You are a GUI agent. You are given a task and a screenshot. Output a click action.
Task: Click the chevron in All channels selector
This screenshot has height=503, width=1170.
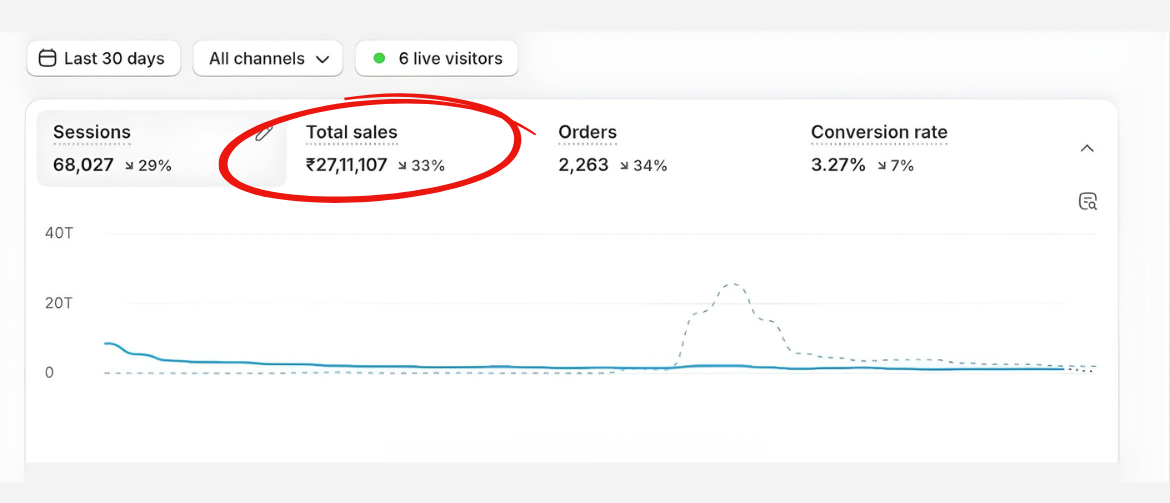(322, 59)
